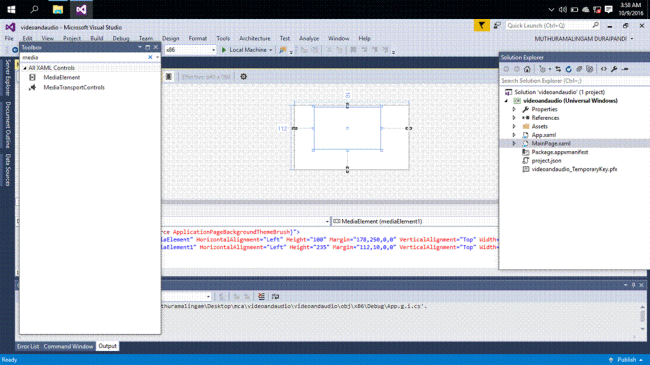
Task: Click the View Code angle brackets icon
Action: pyautogui.click(x=604, y=69)
